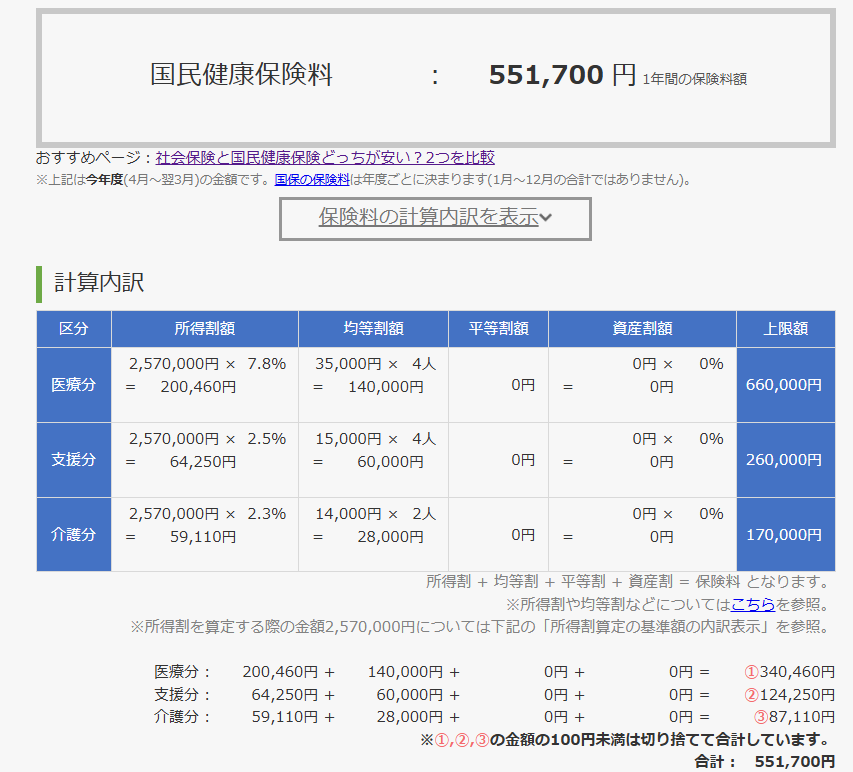Open the こちら reference link
Viewport: 853px width, 772px height.
pyautogui.click(x=753, y=604)
